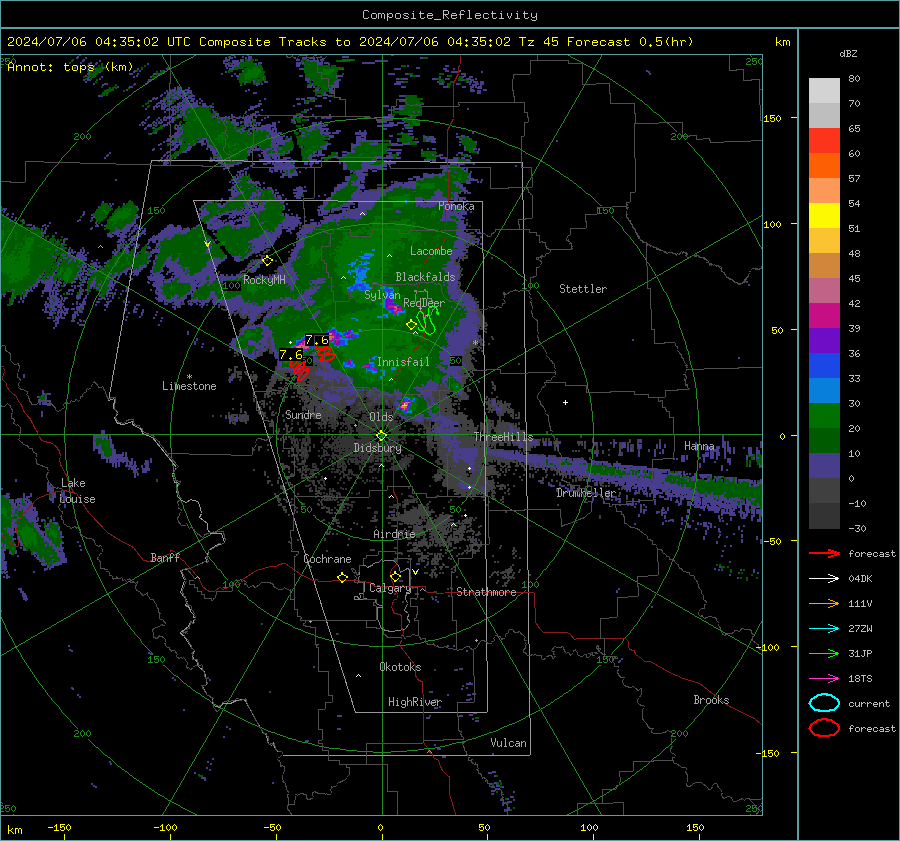
Task: Click the white 04DK arrow in the legend
Action: click(x=824, y=578)
